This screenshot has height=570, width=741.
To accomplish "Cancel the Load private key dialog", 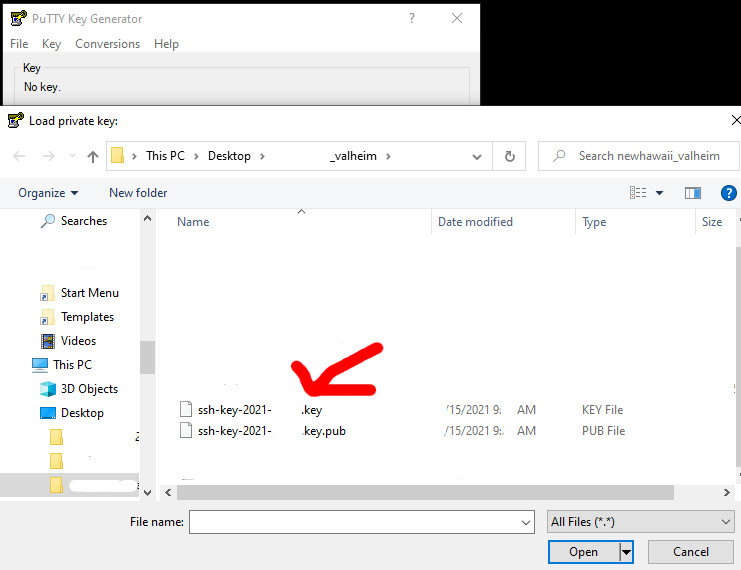I will pyautogui.click(x=690, y=552).
